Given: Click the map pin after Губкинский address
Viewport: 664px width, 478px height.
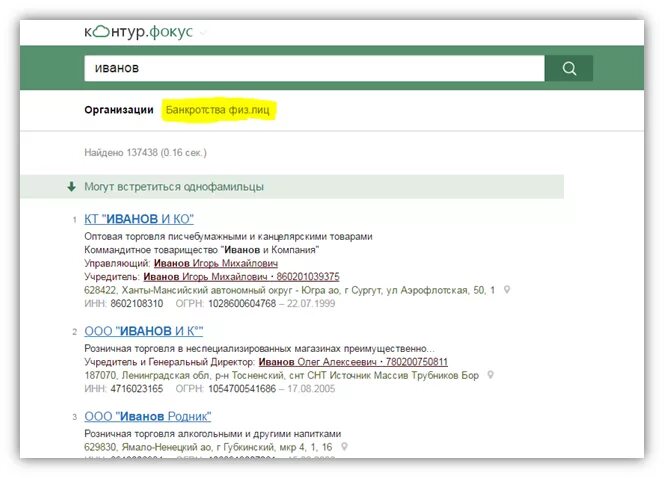Looking at the screenshot, I should [x=345, y=447].
